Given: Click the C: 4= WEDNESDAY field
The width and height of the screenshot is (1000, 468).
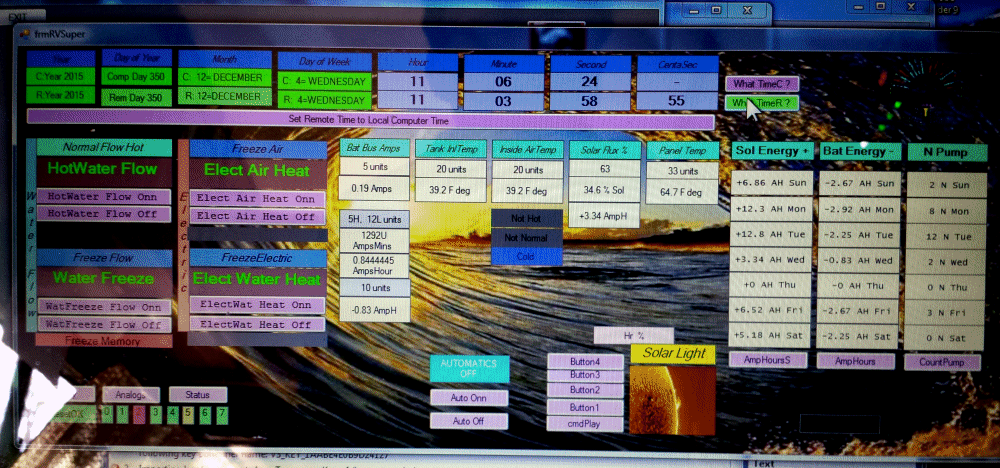Looking at the screenshot, I should pos(325,82).
